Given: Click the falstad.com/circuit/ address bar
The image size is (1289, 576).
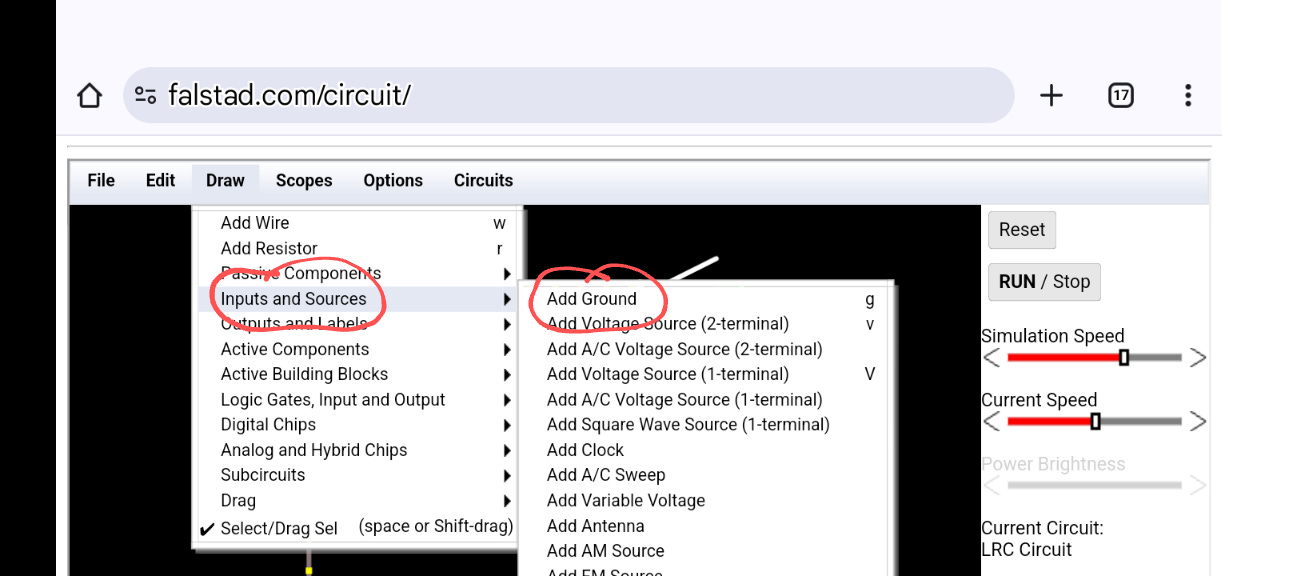Looking at the screenshot, I should (568, 95).
